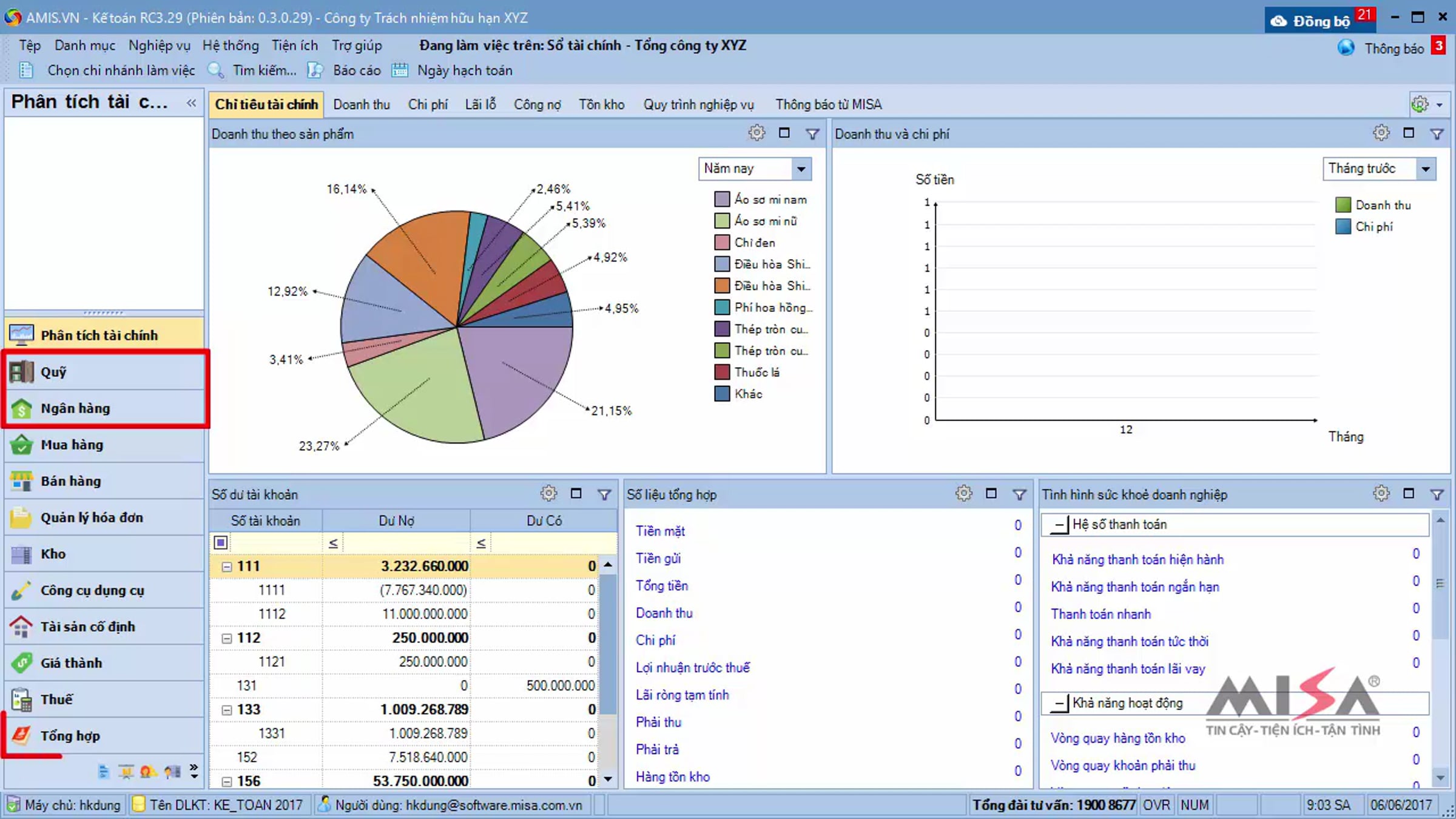1456x819 pixels.
Task: Open Công cụ dụng cụ tools icon
Action: click(x=22, y=590)
